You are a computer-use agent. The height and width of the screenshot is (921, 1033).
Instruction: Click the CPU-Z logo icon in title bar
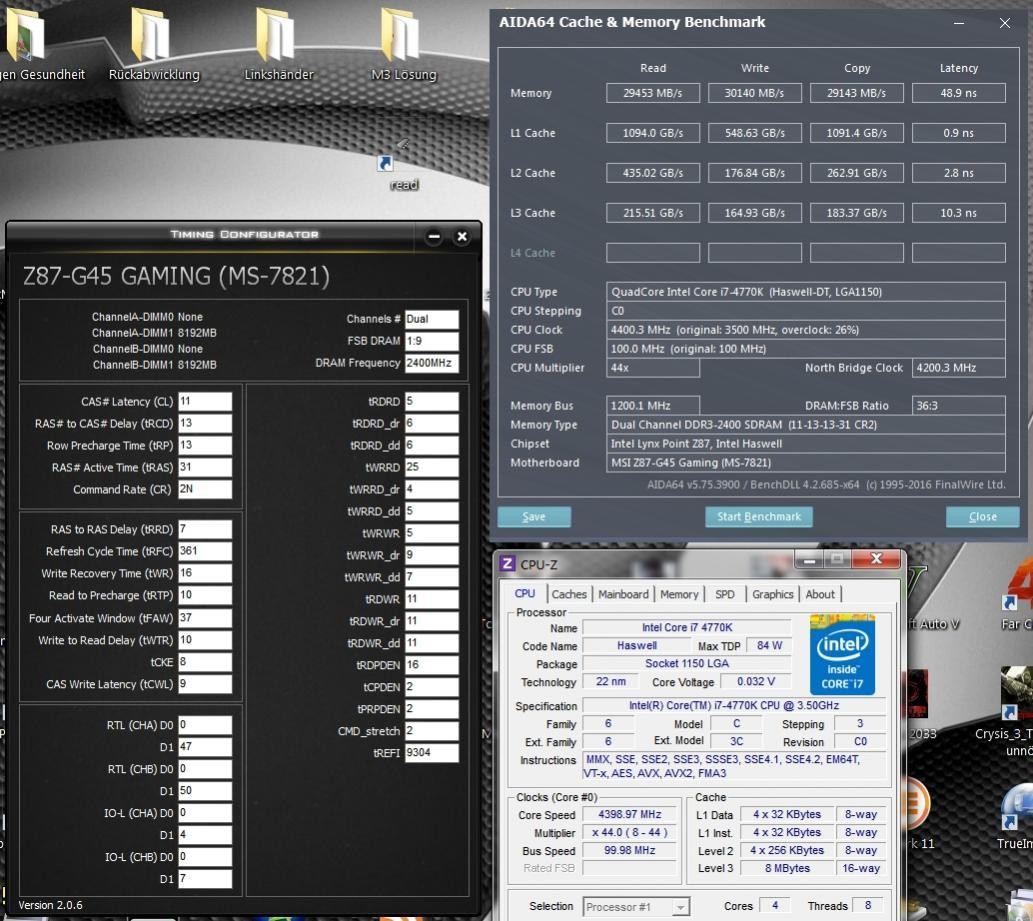pyautogui.click(x=507, y=564)
